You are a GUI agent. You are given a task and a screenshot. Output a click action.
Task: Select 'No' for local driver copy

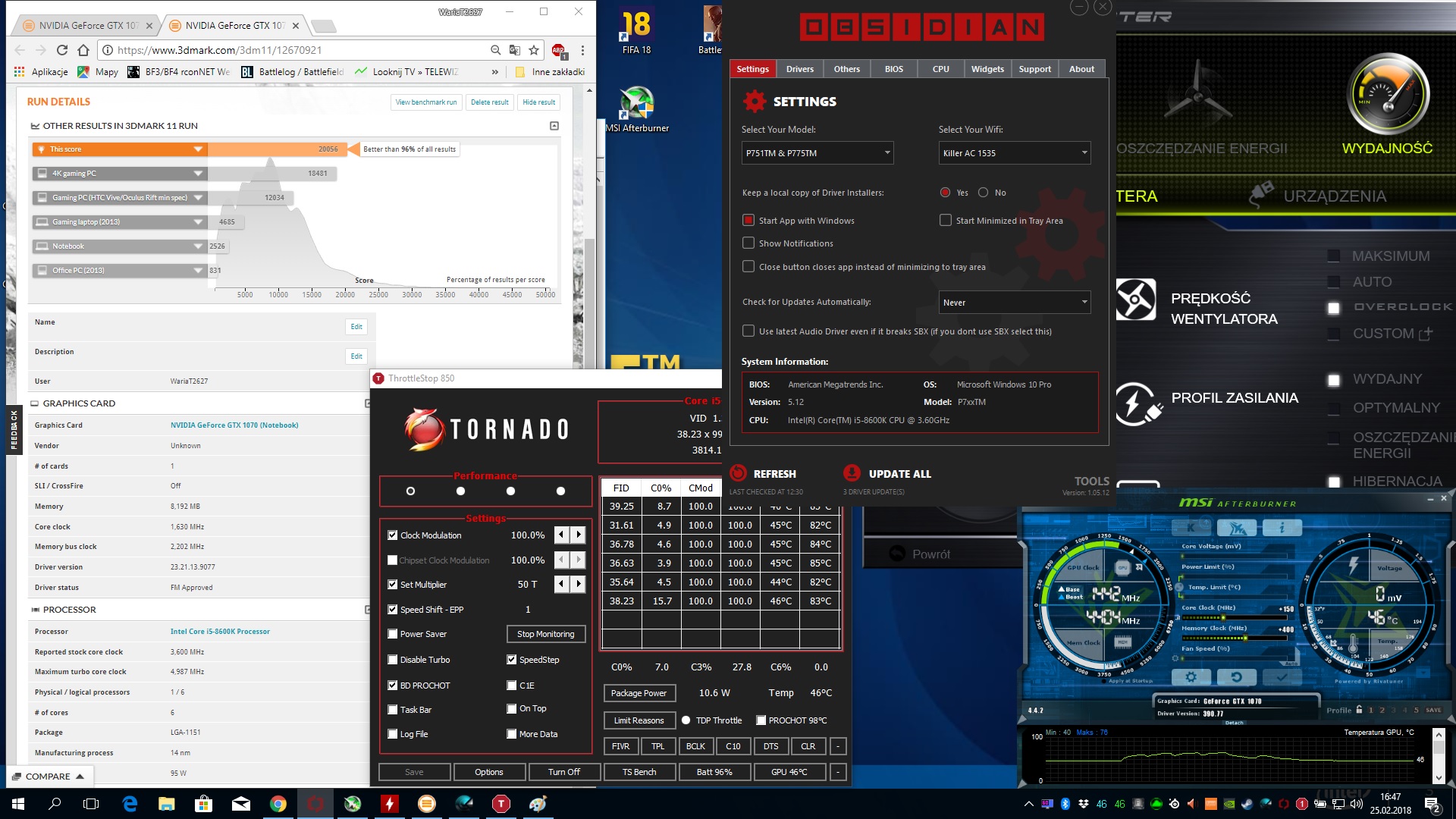[984, 193]
